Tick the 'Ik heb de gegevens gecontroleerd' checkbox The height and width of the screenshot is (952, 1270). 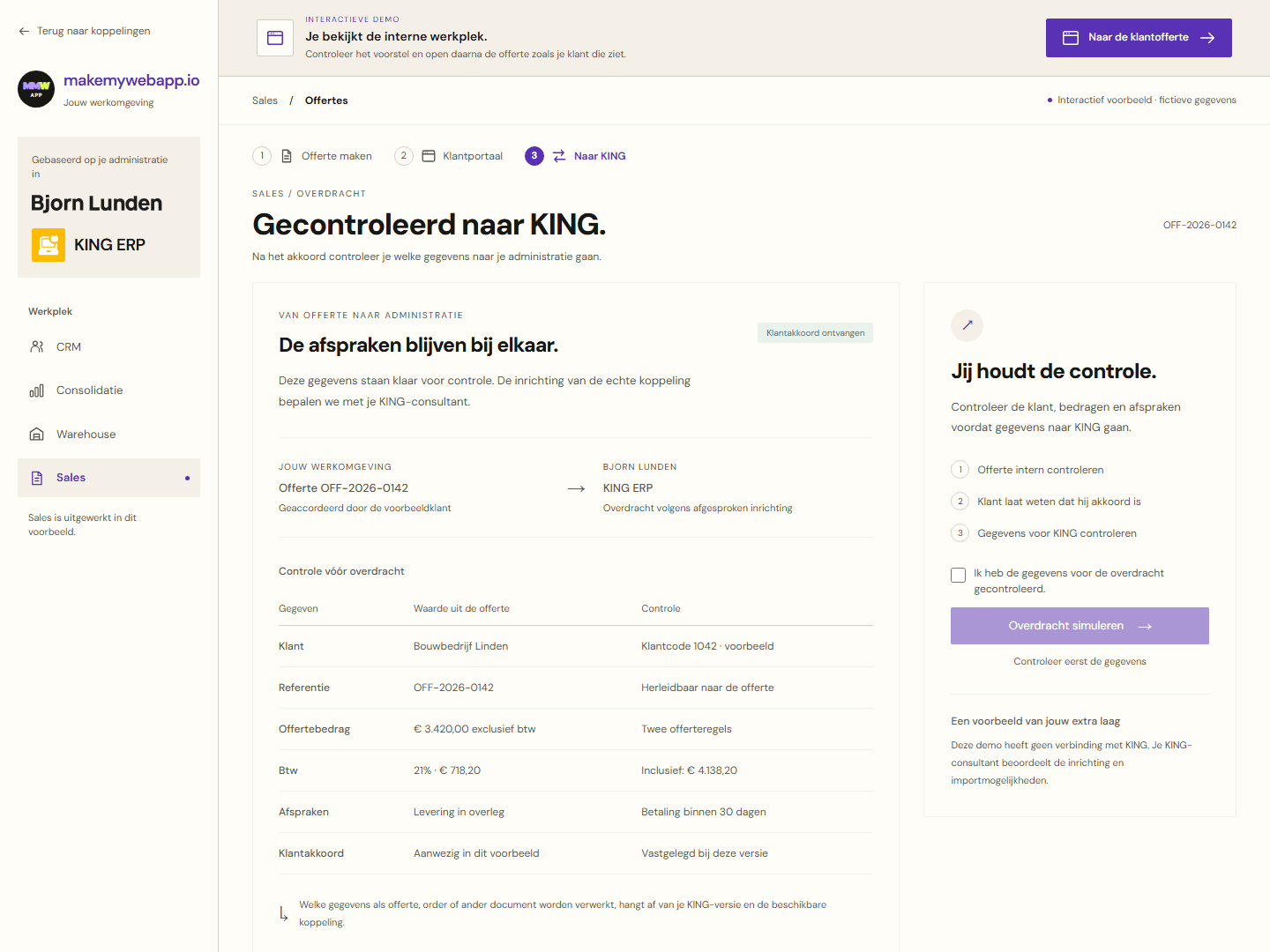click(959, 576)
